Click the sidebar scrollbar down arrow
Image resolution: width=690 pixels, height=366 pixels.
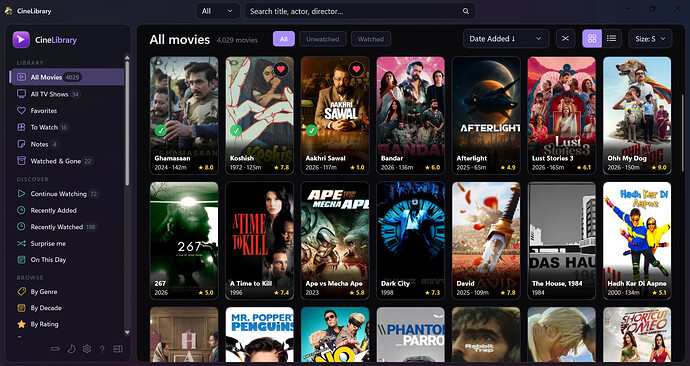coord(127,333)
